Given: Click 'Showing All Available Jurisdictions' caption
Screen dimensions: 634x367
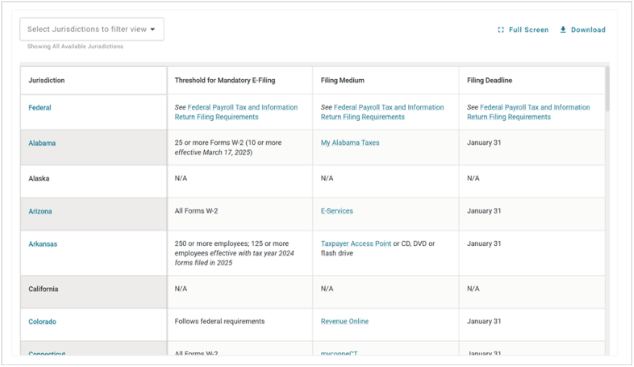Looking at the screenshot, I should [x=75, y=46].
